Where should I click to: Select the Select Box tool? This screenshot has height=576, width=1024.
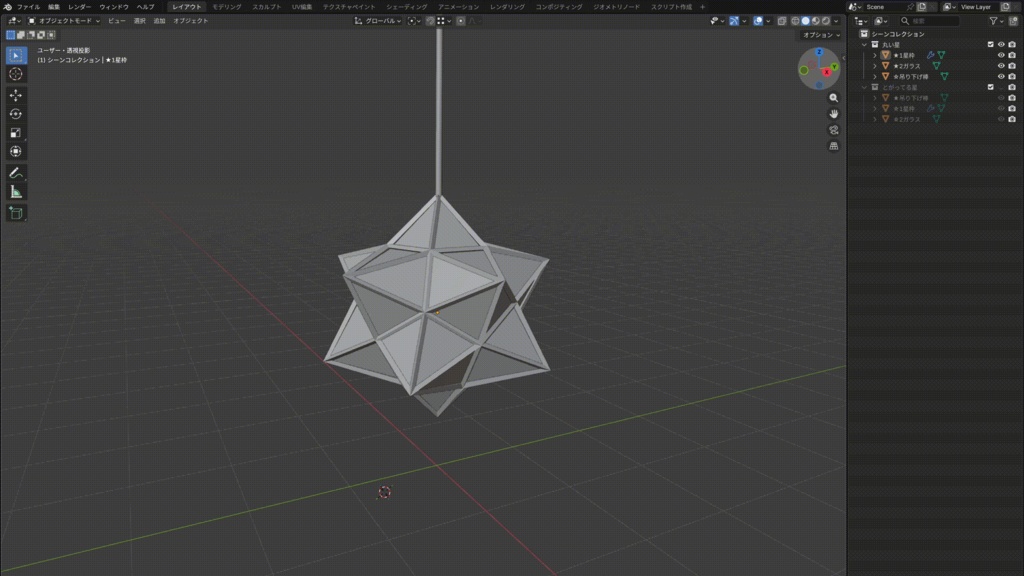(16, 56)
